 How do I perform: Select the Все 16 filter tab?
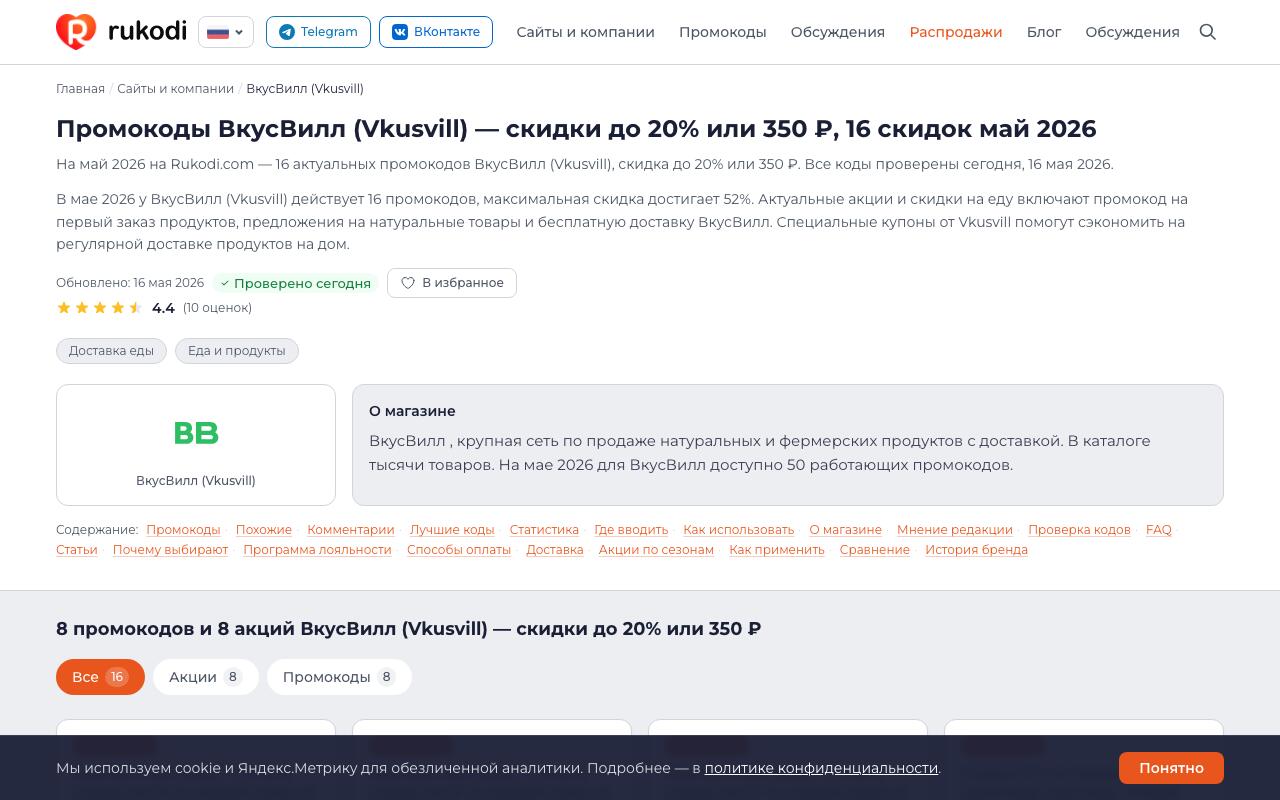100,677
